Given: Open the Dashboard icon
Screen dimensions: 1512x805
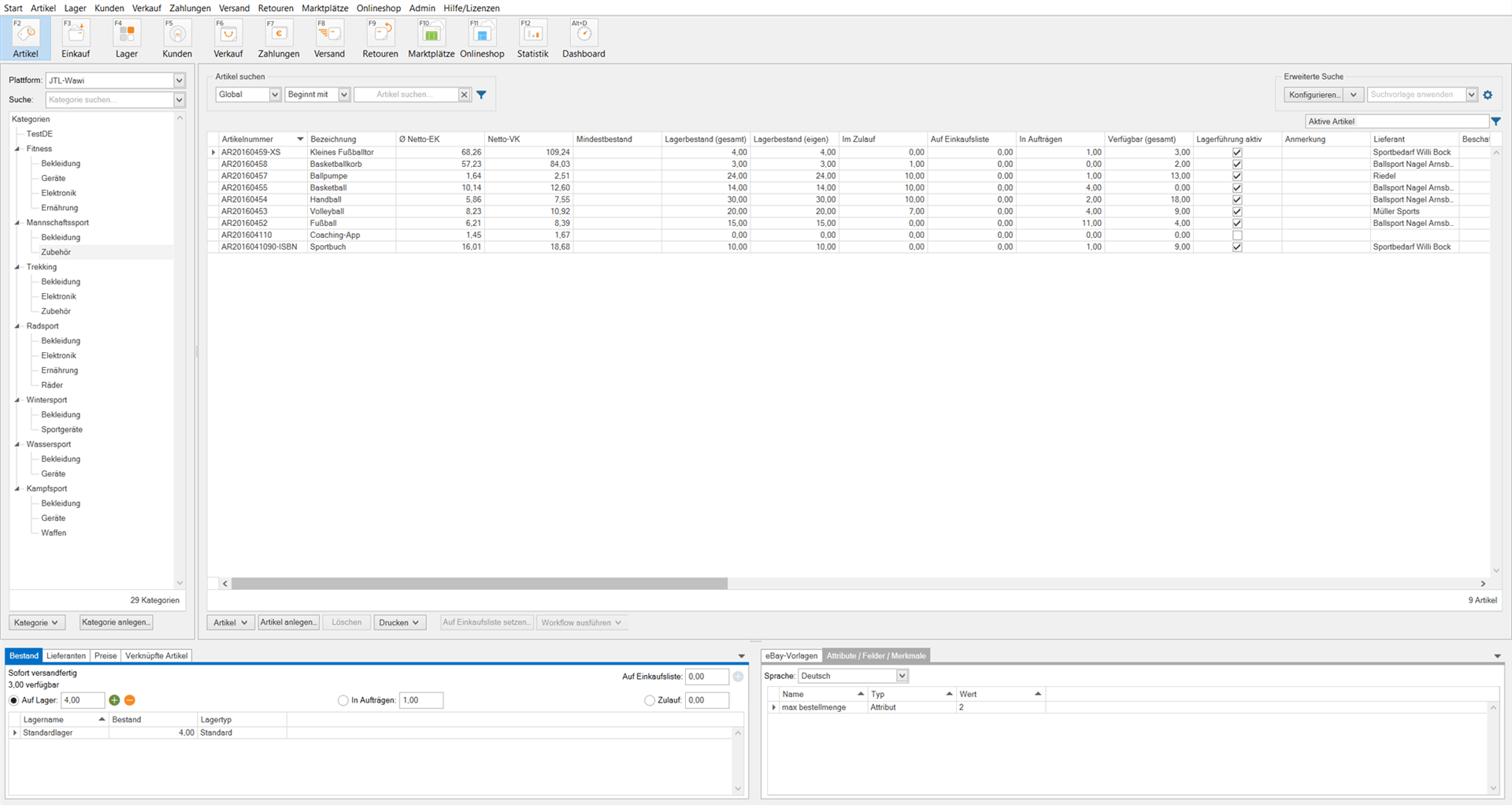Looking at the screenshot, I should point(584,39).
